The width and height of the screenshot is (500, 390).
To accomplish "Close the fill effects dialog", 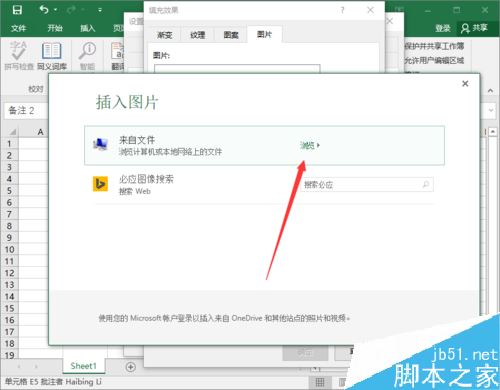I will [x=370, y=10].
